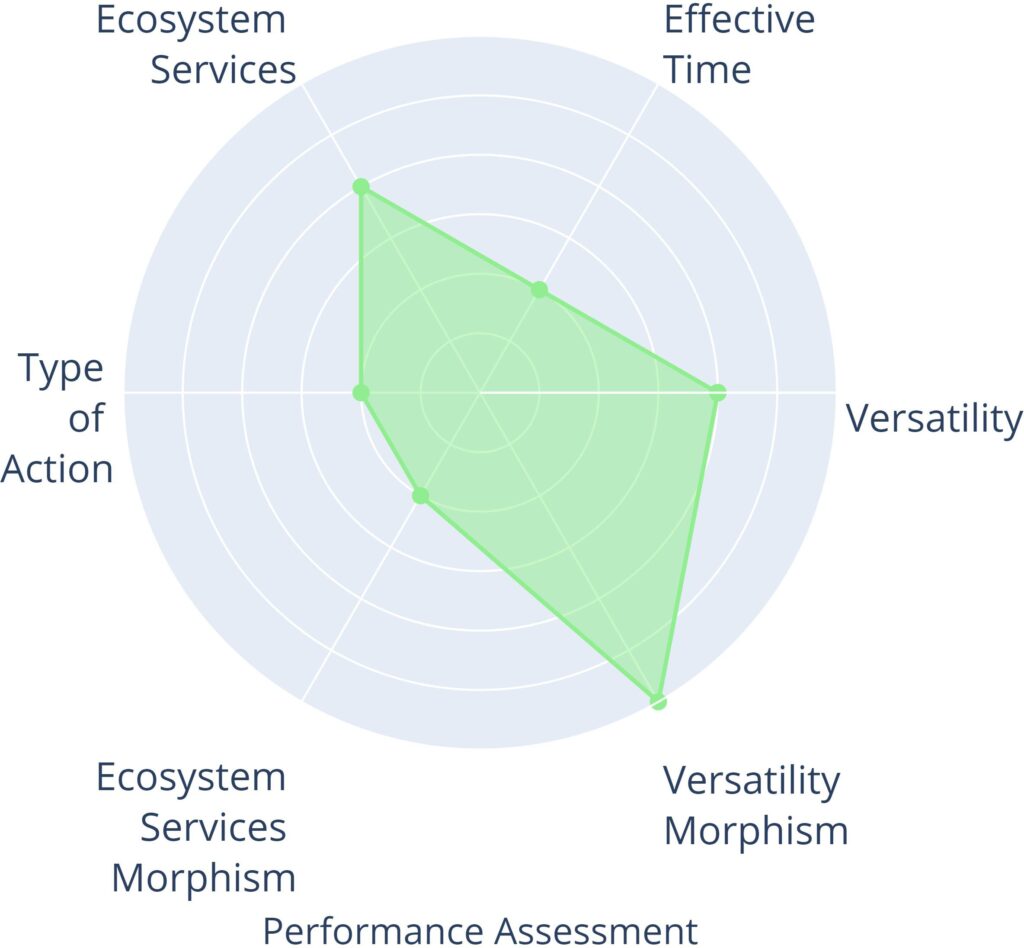Click the Effective Time data point

pos(539,290)
